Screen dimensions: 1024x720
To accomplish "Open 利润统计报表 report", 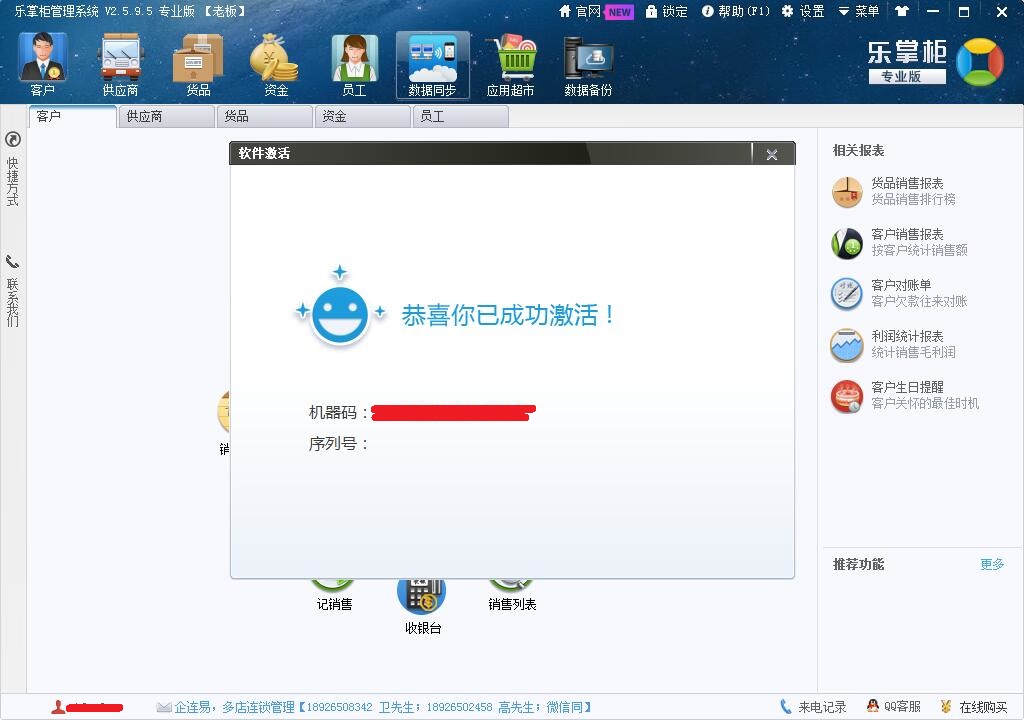I will point(893,344).
